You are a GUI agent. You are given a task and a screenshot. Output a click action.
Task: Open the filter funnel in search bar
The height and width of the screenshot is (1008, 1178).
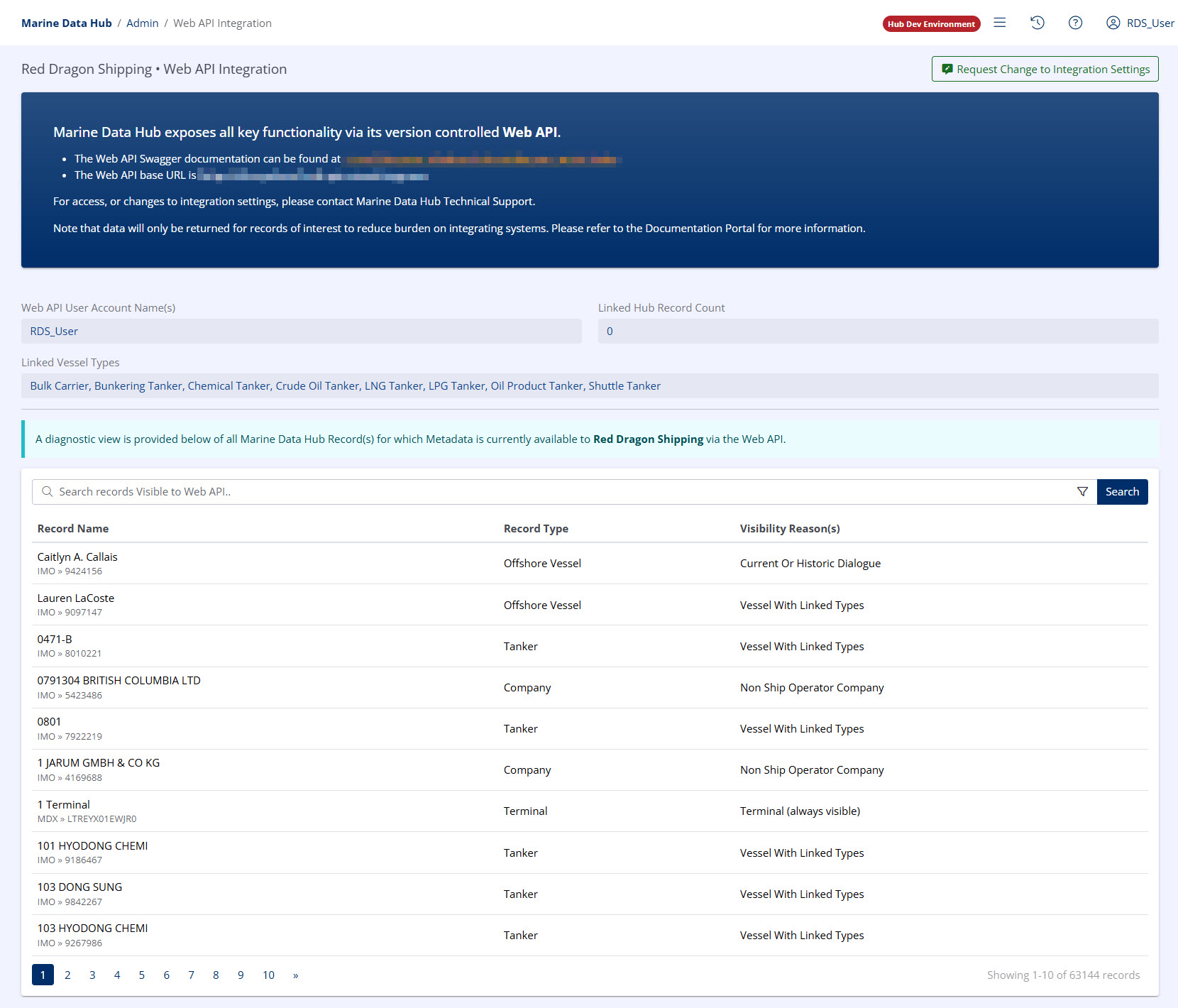1082,492
